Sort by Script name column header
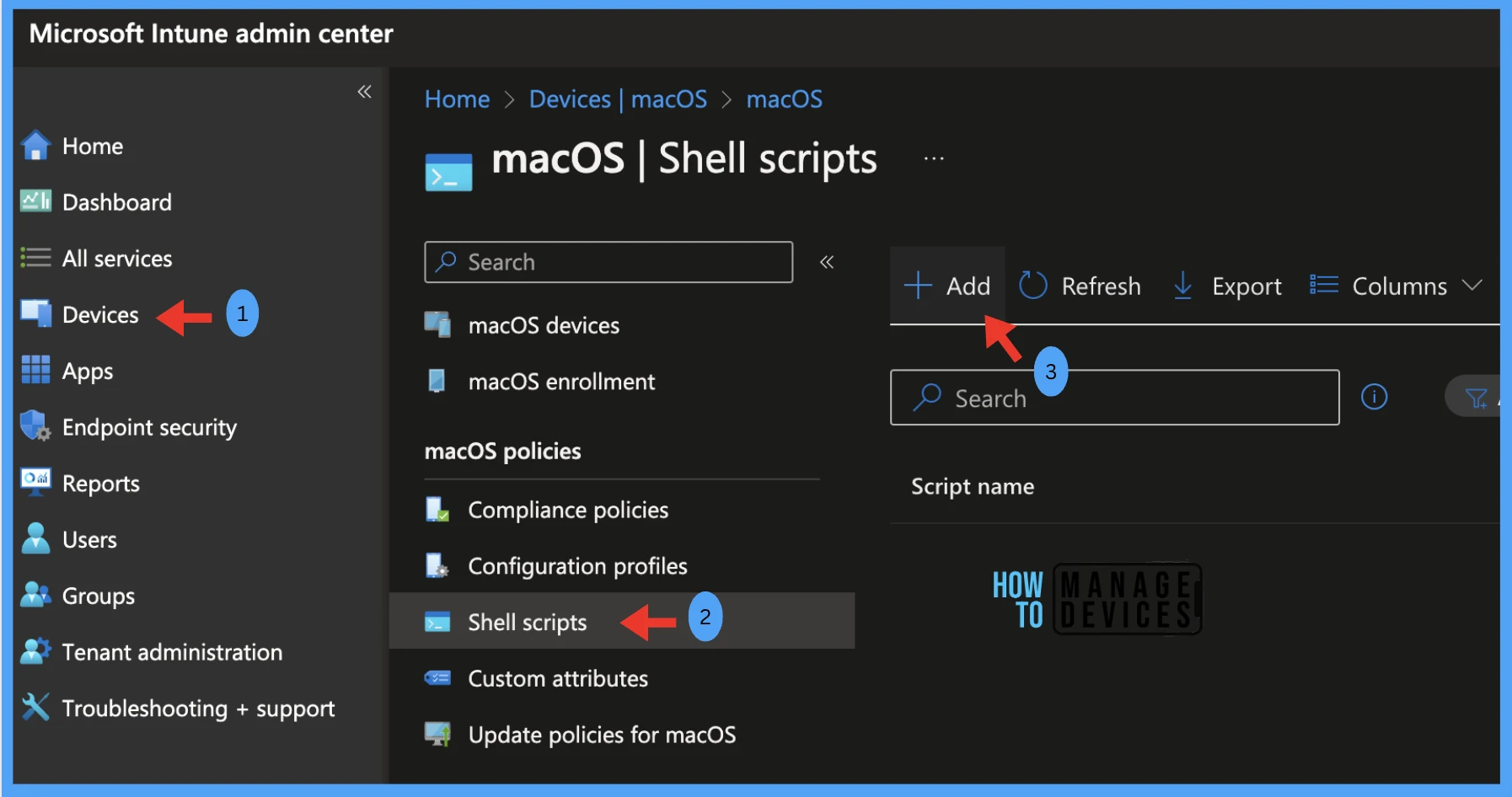The width and height of the screenshot is (1512, 797). (x=973, y=486)
